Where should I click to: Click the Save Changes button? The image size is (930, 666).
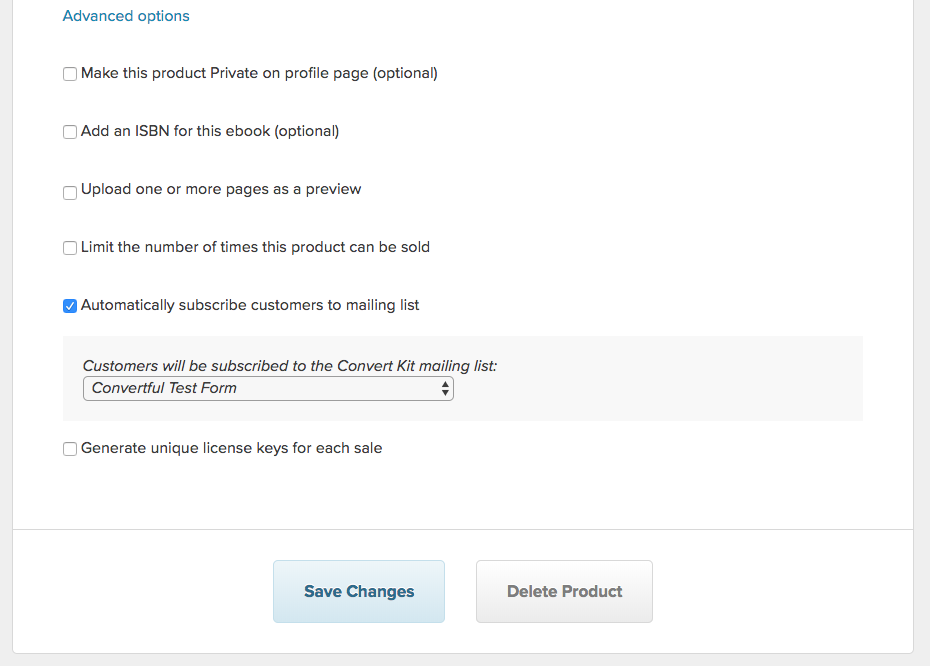click(x=359, y=591)
